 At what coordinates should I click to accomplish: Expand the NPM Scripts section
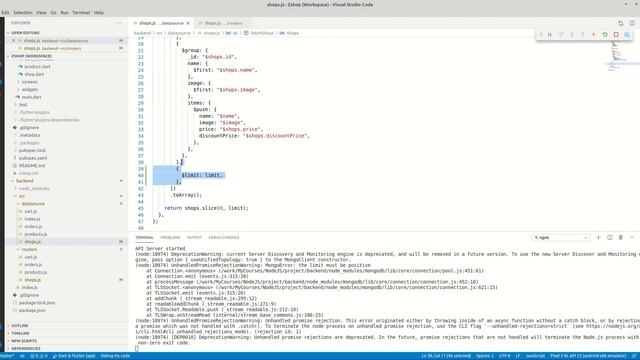[x=24, y=341]
